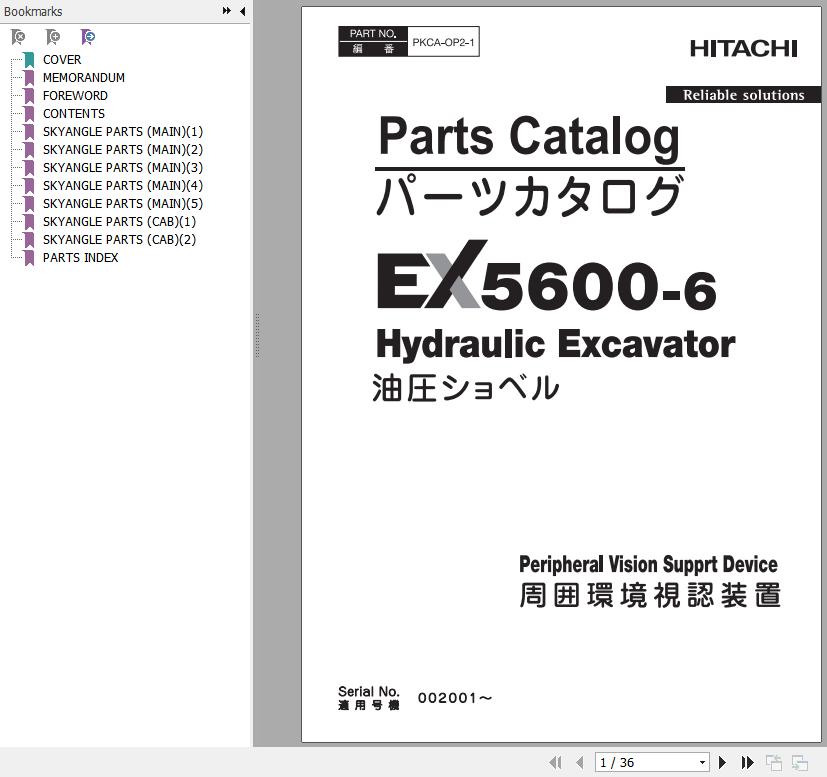The width and height of the screenshot is (827, 777).
Task: Go to the first page
Action: click(x=555, y=762)
